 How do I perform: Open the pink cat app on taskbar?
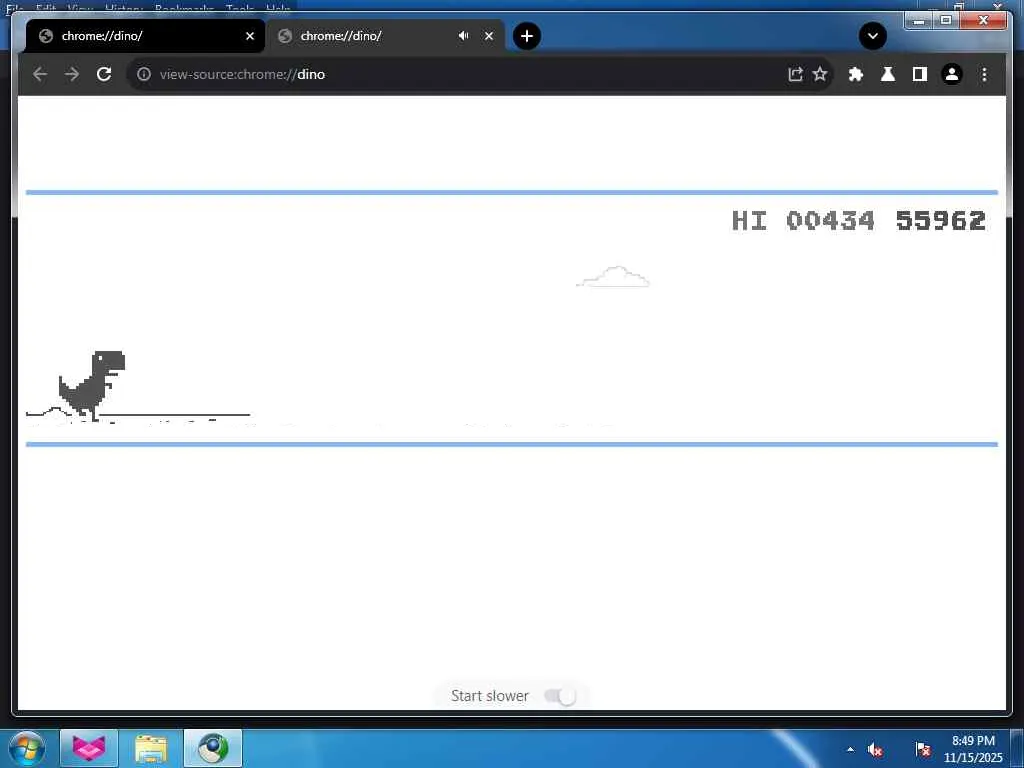(x=89, y=748)
